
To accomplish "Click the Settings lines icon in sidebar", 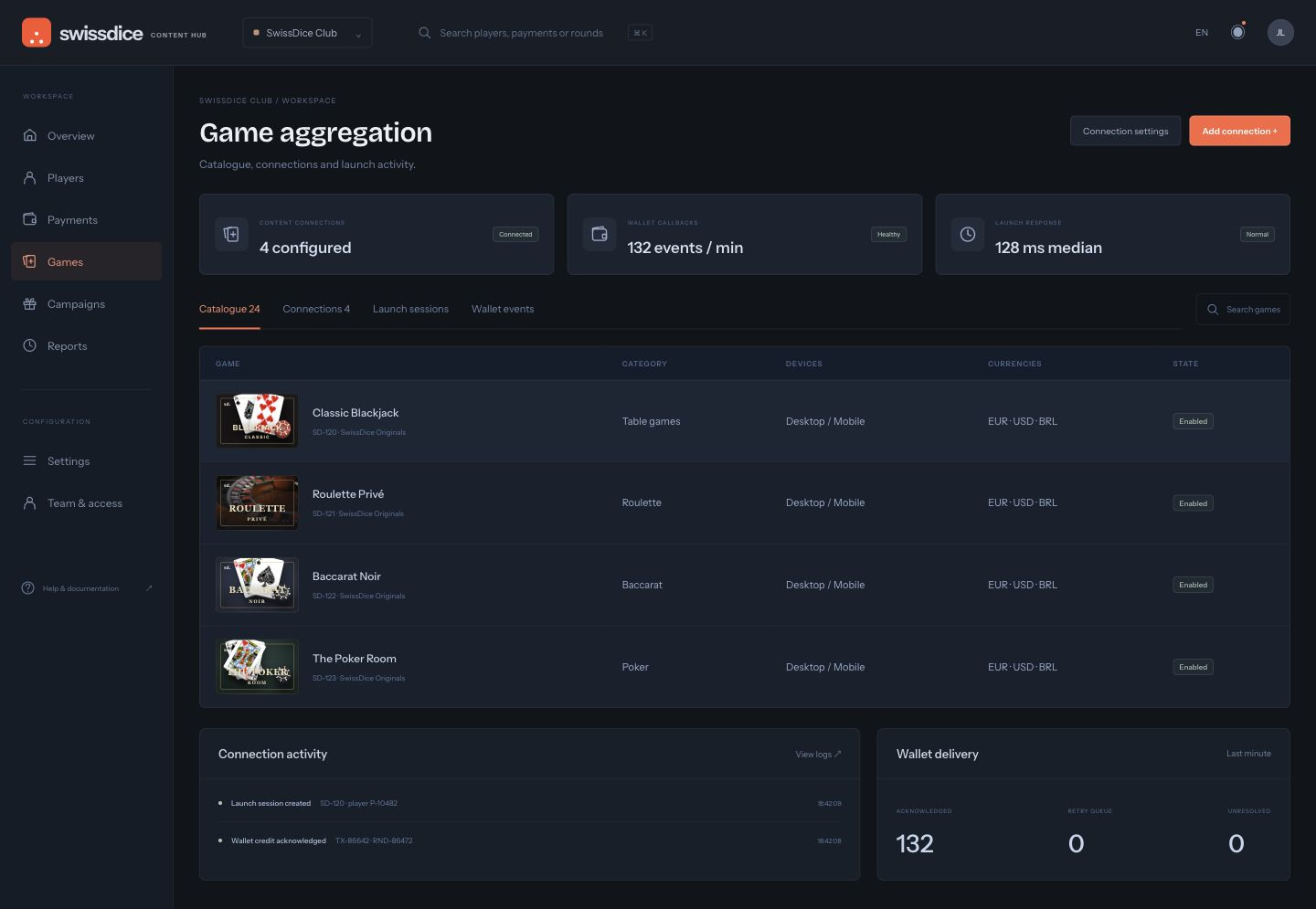I will tap(30, 461).
